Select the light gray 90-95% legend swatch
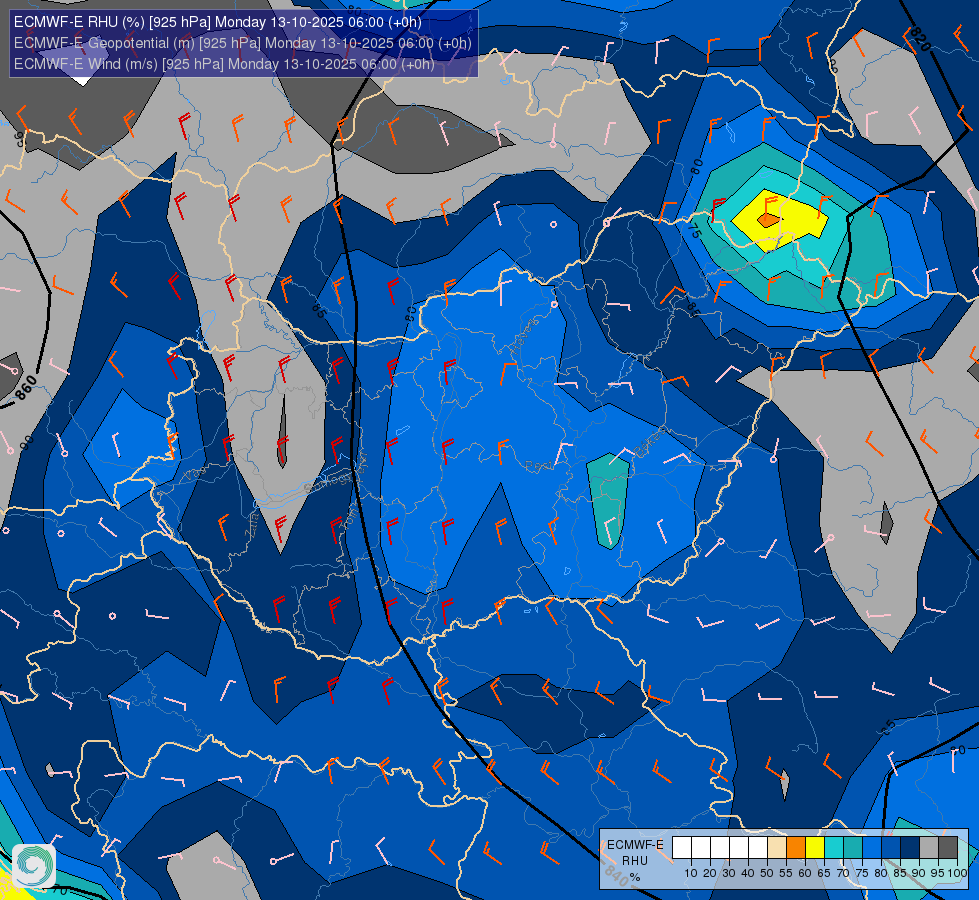Screen dimensions: 979x900 click(929, 848)
